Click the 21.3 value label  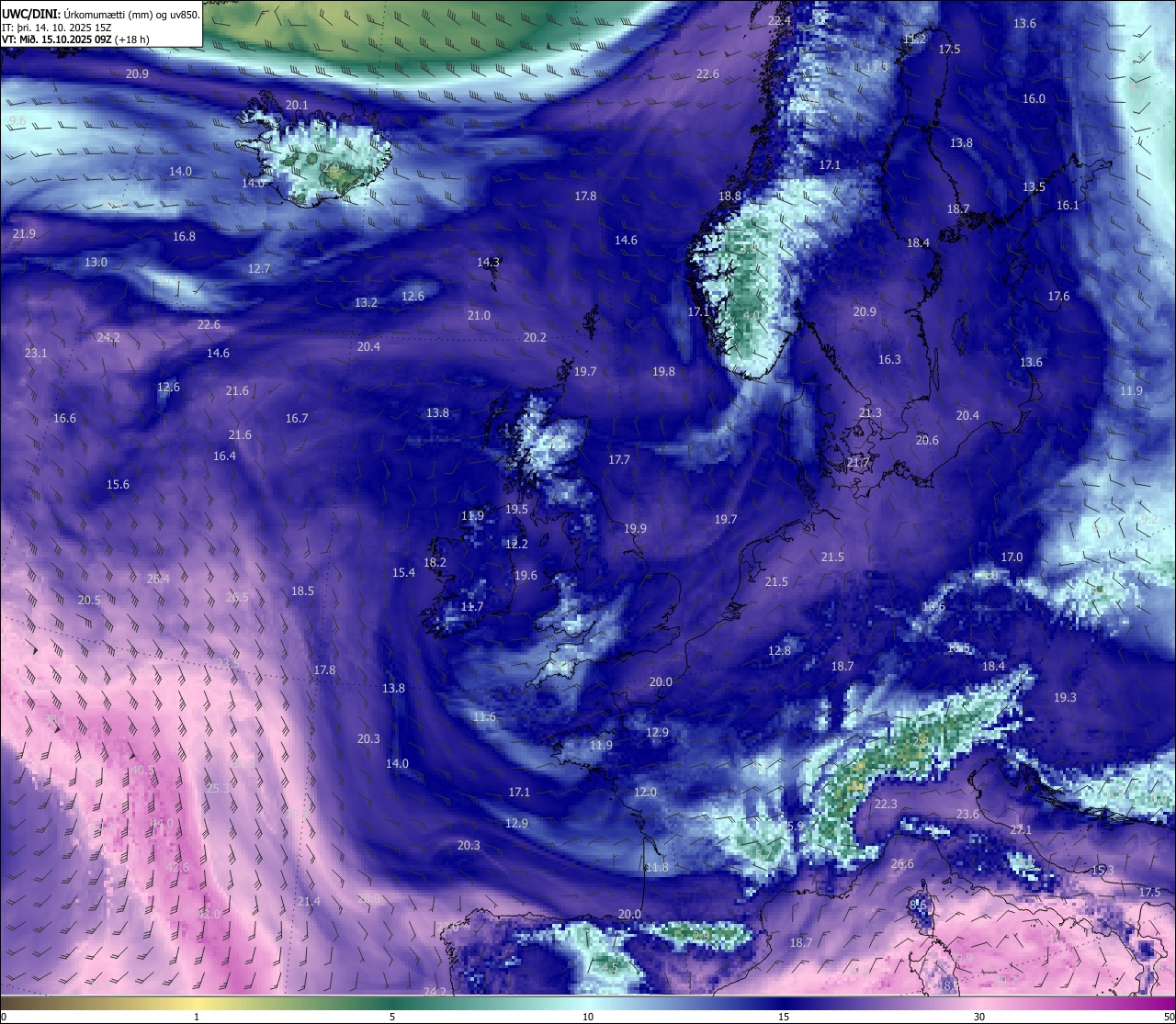[x=870, y=412]
